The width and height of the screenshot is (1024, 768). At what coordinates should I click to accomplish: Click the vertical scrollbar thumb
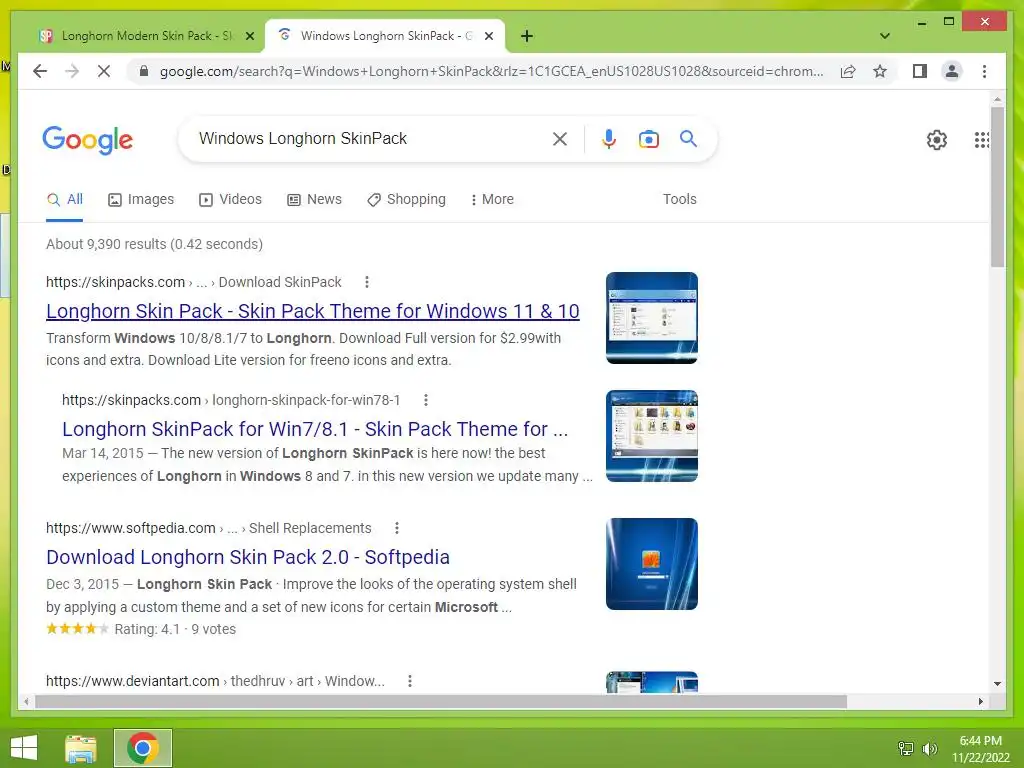point(997,187)
